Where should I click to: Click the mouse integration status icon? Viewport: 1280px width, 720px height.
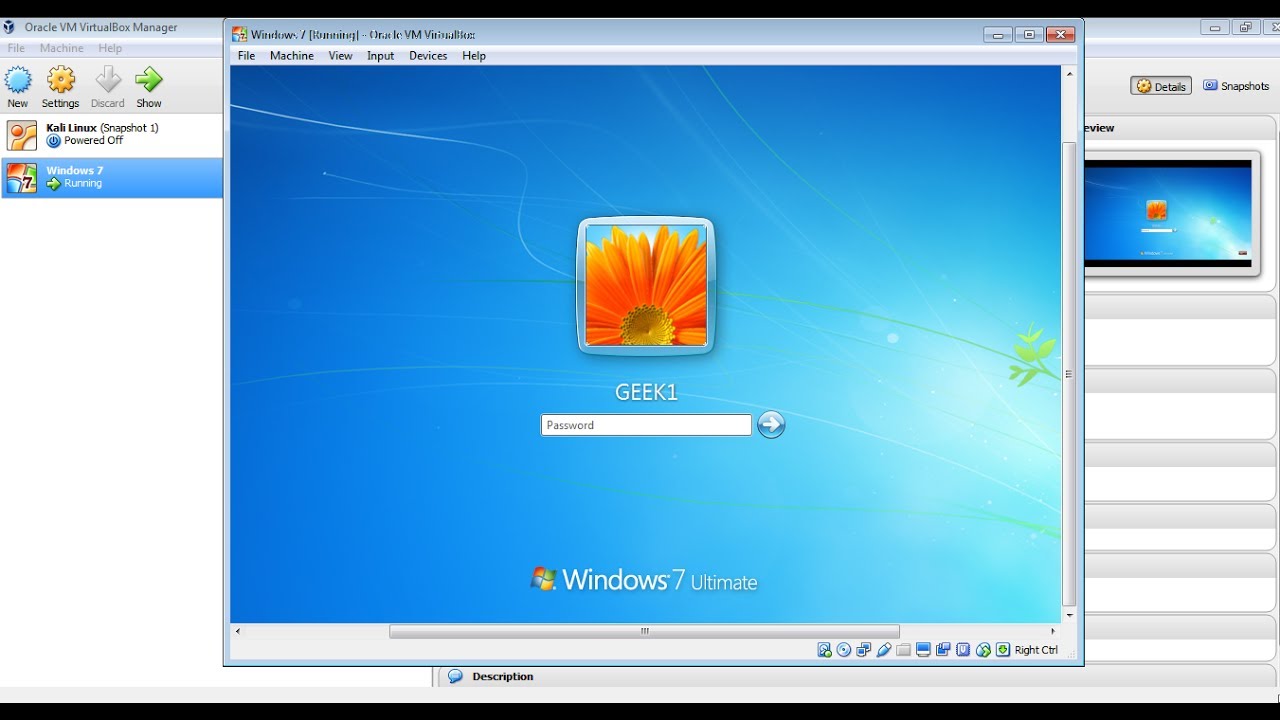click(983, 650)
